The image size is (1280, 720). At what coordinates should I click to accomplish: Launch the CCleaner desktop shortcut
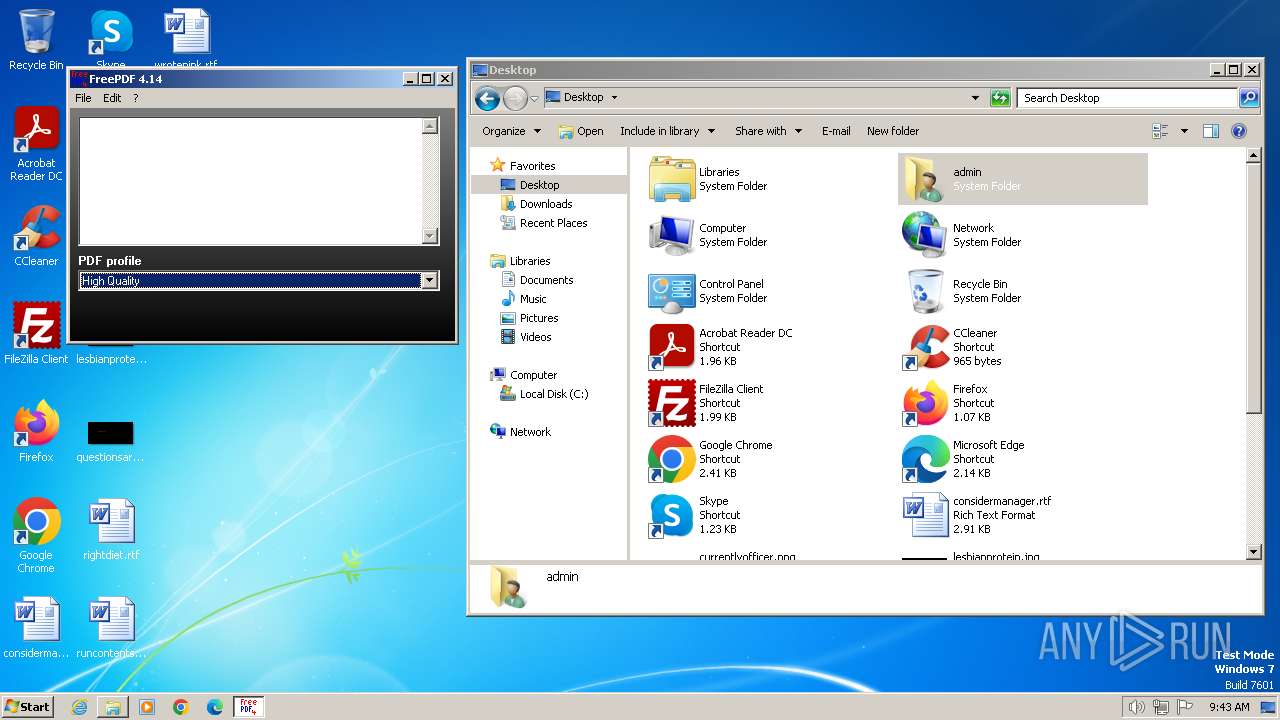point(36,236)
